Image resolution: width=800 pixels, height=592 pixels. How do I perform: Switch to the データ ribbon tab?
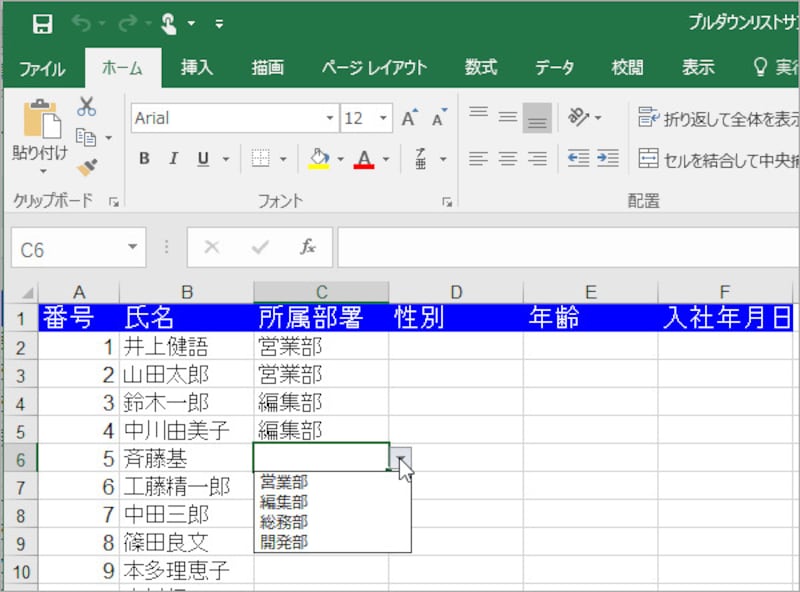pyautogui.click(x=554, y=67)
